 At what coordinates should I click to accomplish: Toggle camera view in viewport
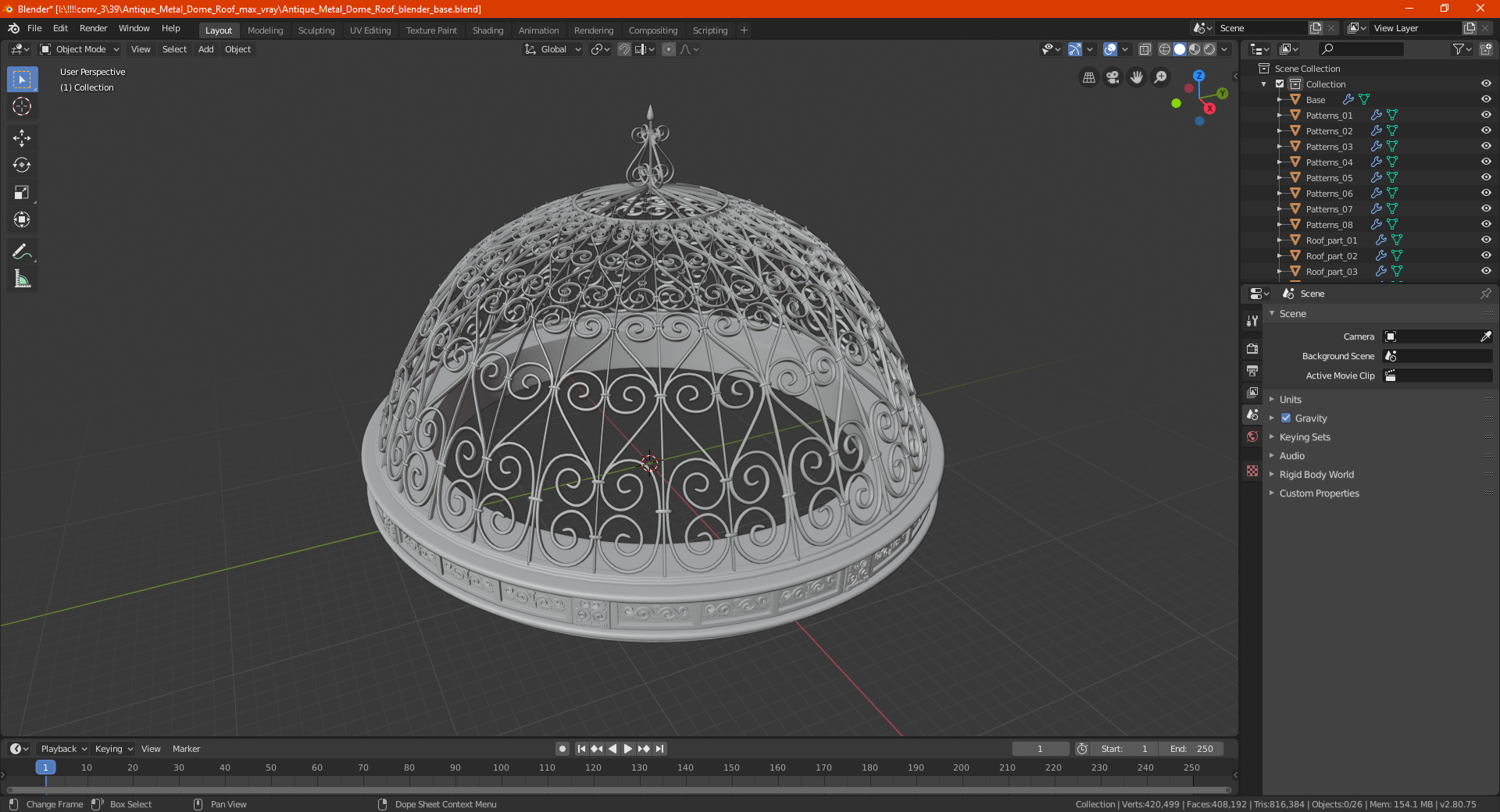pos(1112,77)
